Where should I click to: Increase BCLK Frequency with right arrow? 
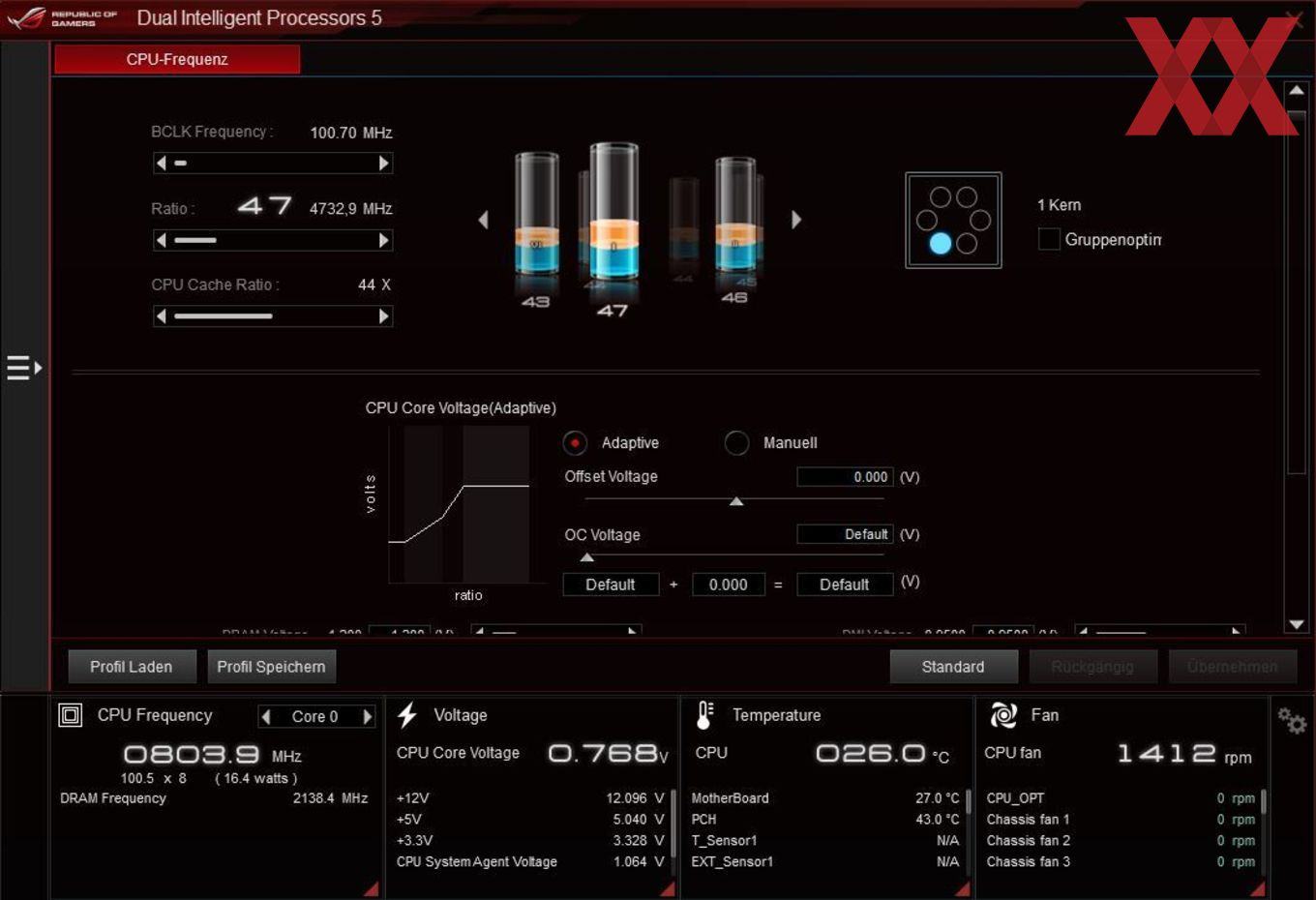coord(384,164)
